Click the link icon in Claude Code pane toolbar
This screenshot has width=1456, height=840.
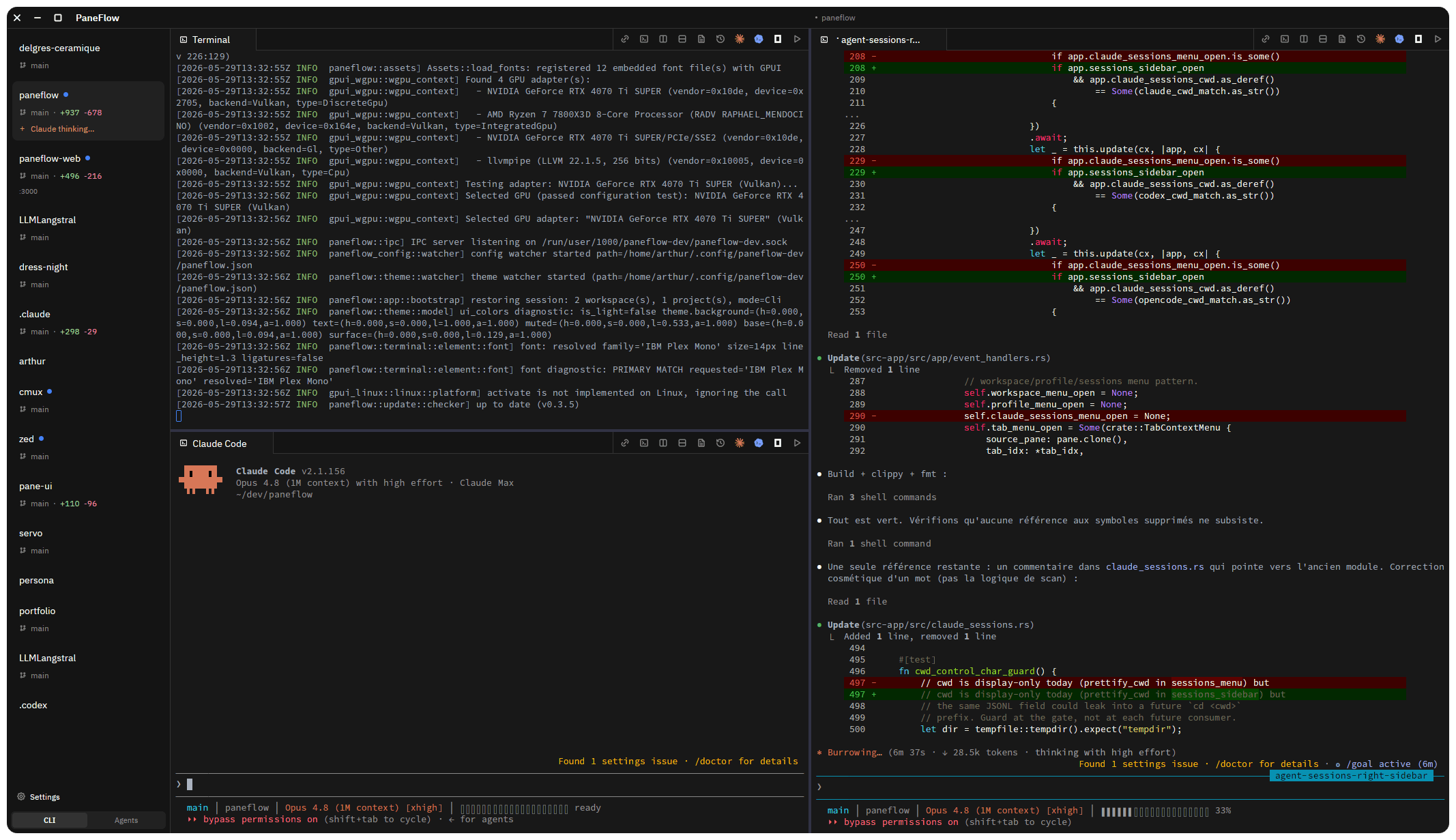pos(625,444)
